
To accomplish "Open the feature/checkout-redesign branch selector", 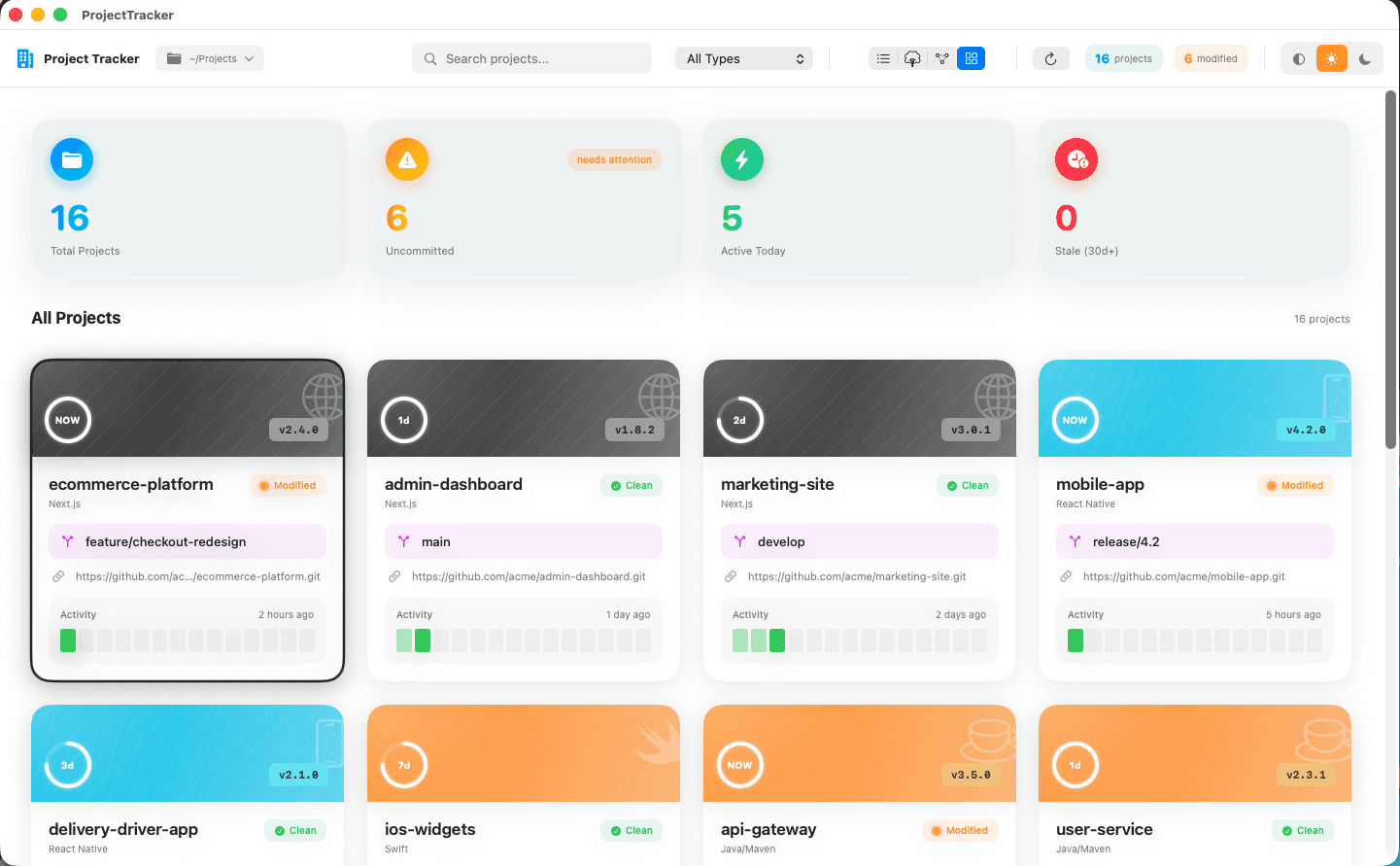I will click(187, 541).
